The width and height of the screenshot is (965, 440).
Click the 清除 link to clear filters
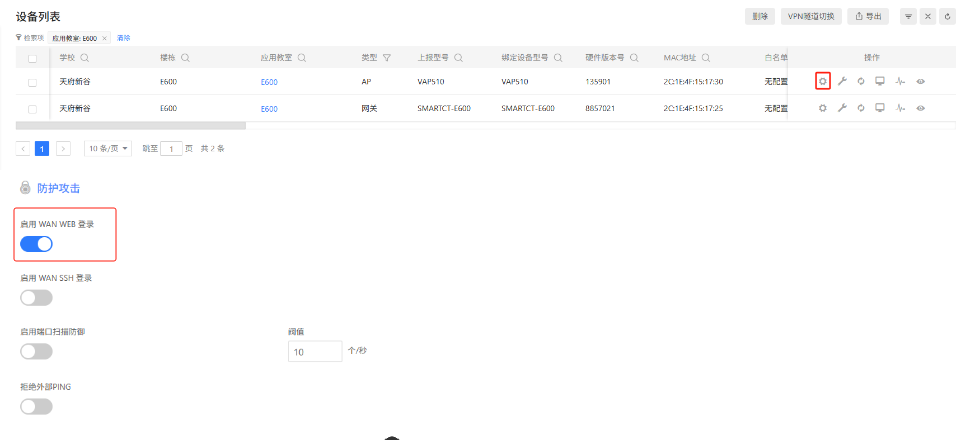pyautogui.click(x=124, y=38)
